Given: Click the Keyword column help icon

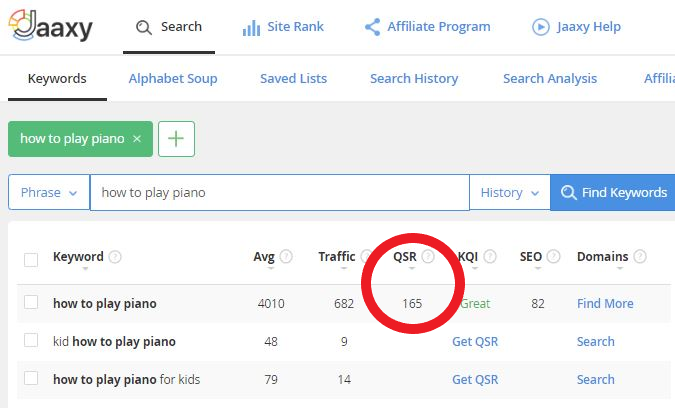Looking at the screenshot, I should click(x=115, y=257).
